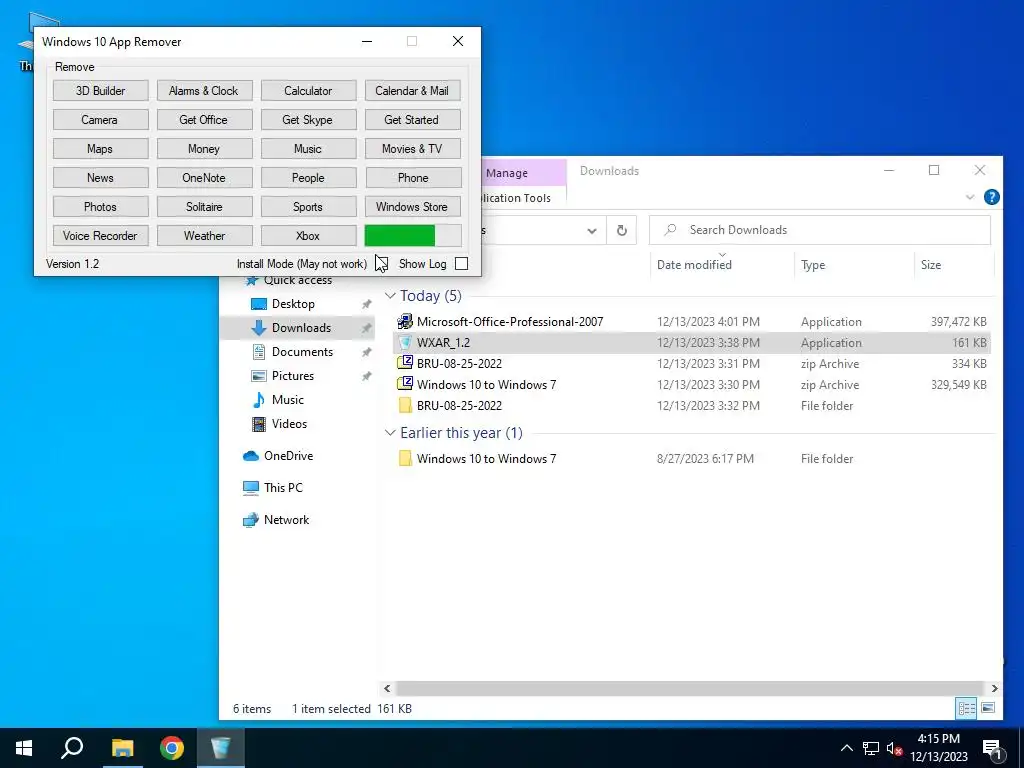Open Downloads in navigation pane
The width and height of the screenshot is (1024, 768).
pos(301,328)
